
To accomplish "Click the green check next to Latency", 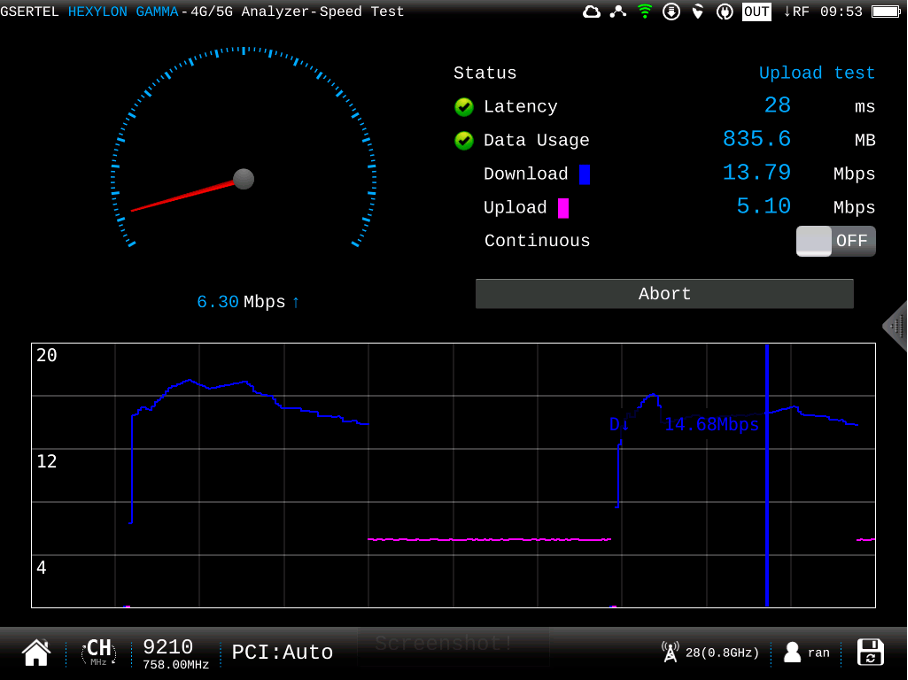I will 464,107.
